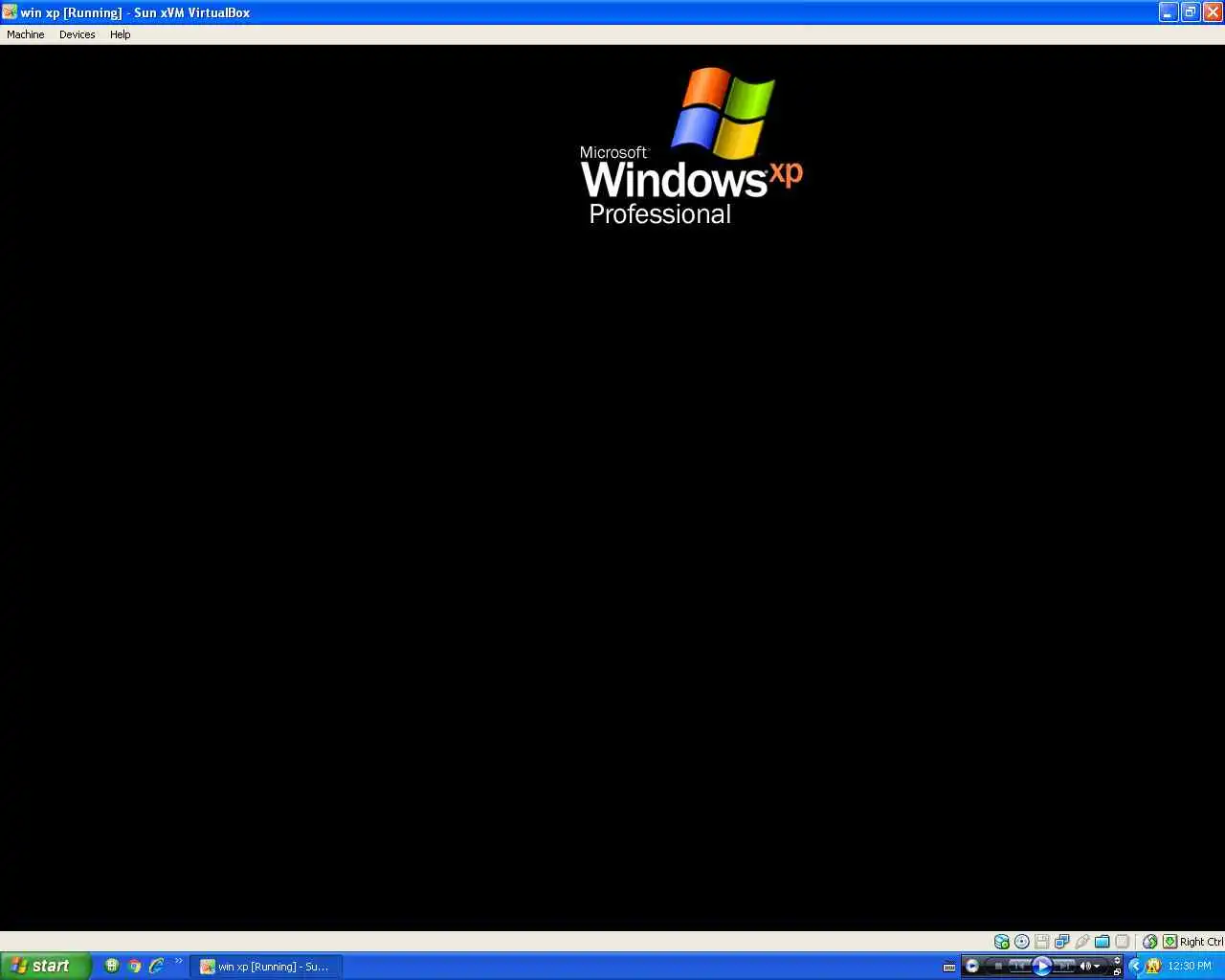The image size is (1225, 980).
Task: Click the VirtualBox title bar window icon
Action: pos(10,12)
